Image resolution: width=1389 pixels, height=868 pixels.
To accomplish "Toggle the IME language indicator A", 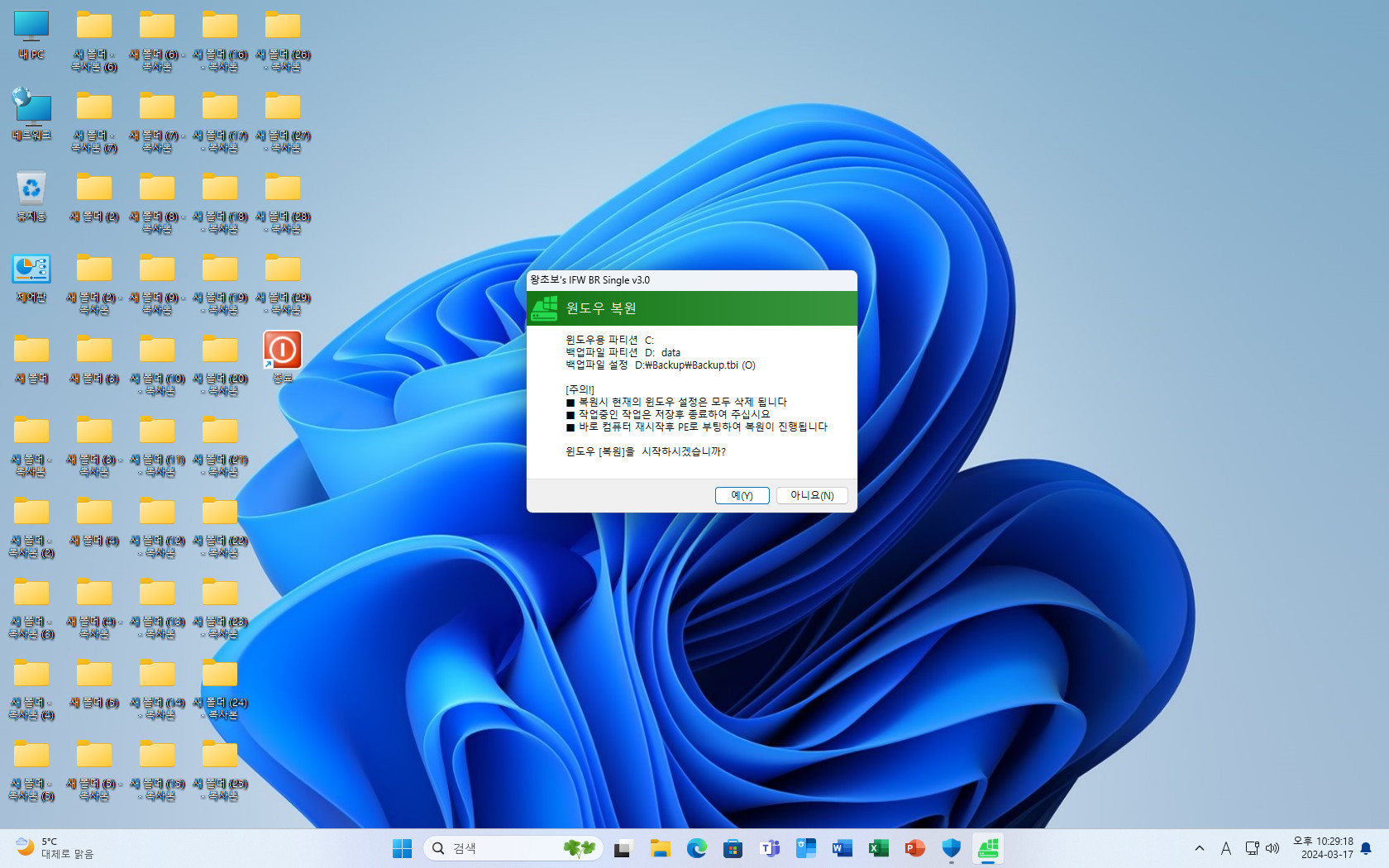I will (x=1226, y=848).
